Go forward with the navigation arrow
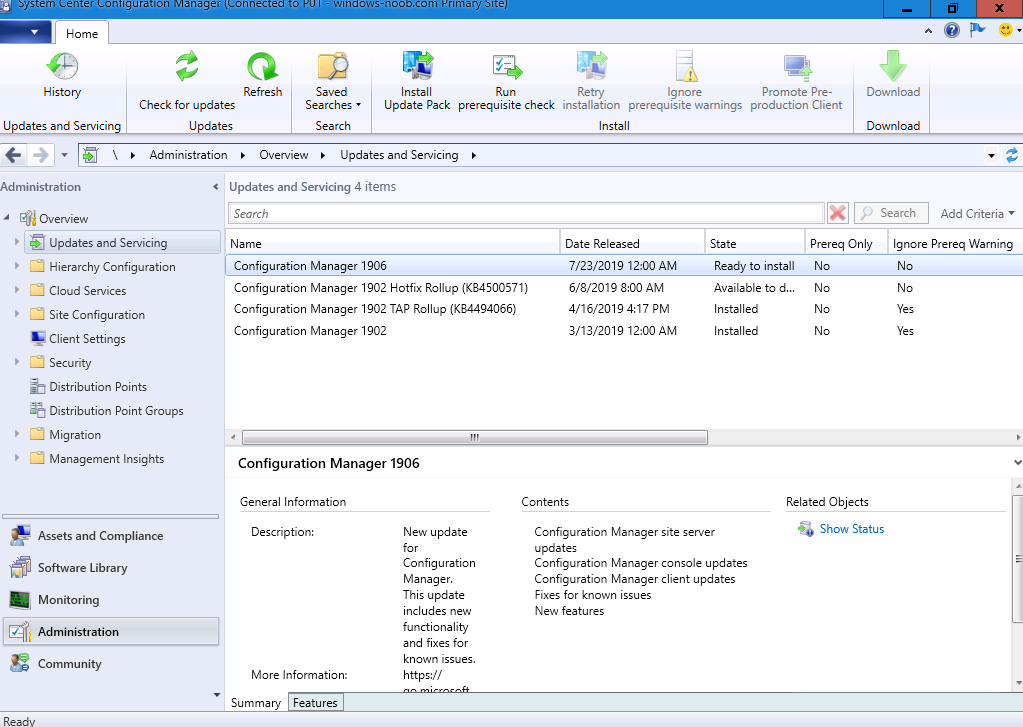Image resolution: width=1023 pixels, height=727 pixels. pos(40,155)
